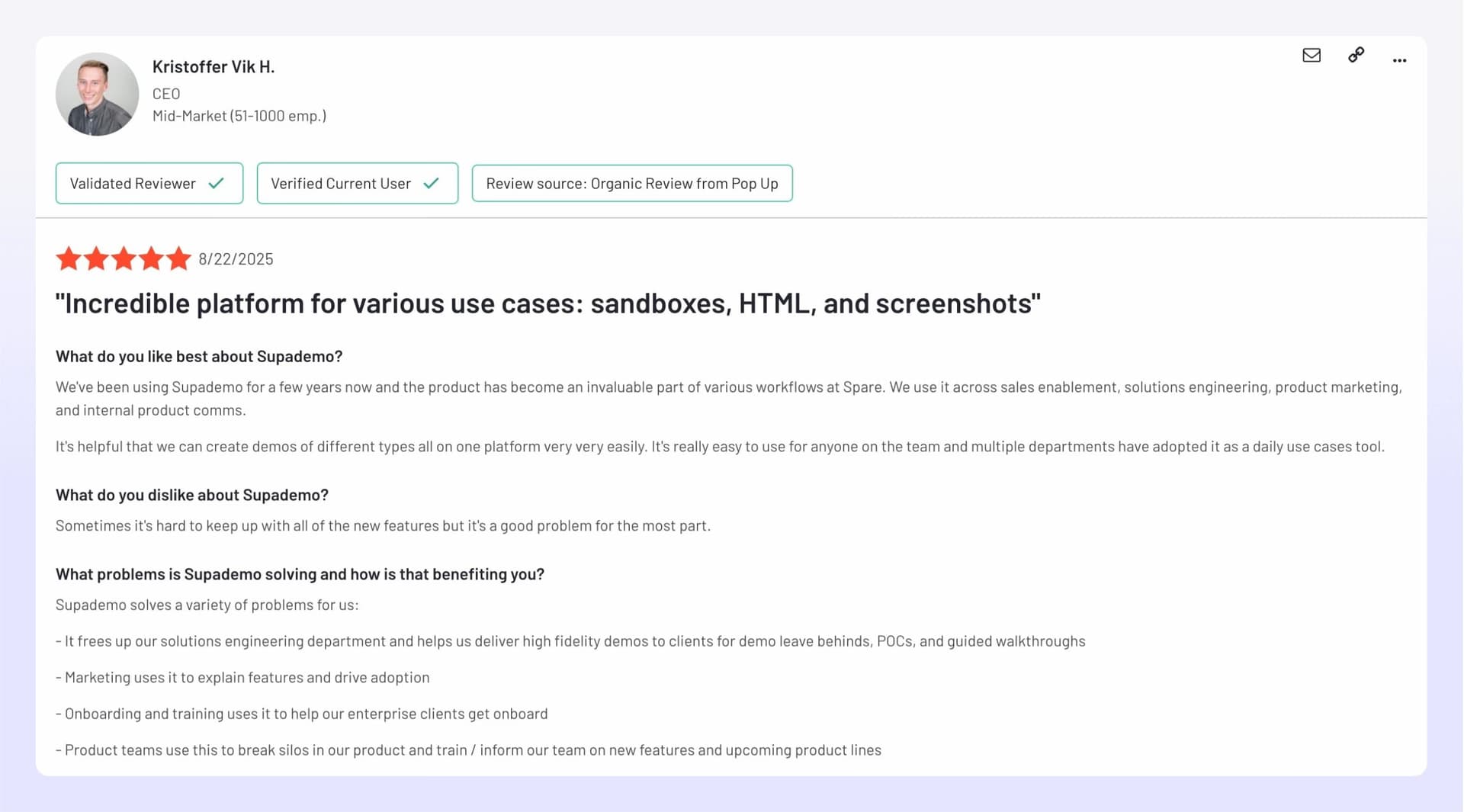Click the third orange rating star
This screenshot has height=812, width=1464.
pos(124,259)
